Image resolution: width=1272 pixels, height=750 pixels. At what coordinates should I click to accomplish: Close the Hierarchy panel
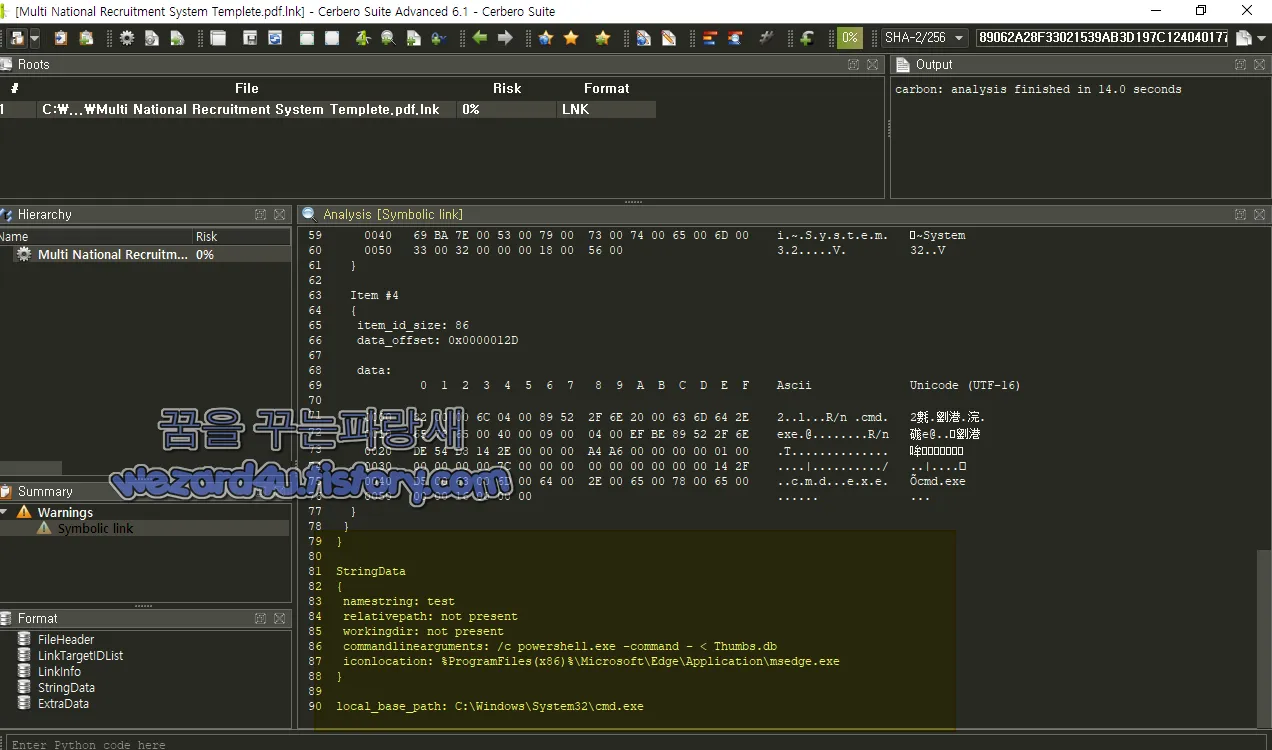pyautogui.click(x=279, y=214)
